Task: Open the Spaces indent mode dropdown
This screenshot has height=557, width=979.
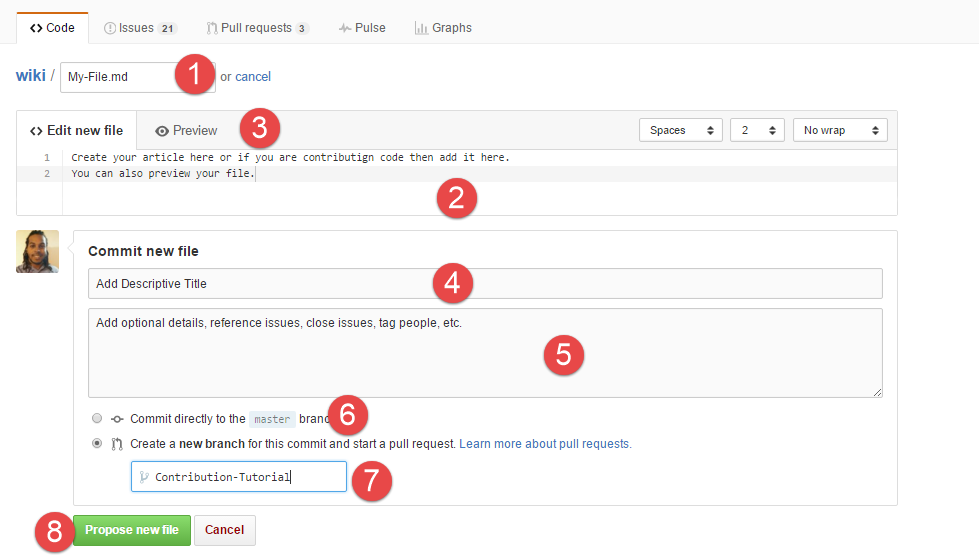Action: [680, 130]
